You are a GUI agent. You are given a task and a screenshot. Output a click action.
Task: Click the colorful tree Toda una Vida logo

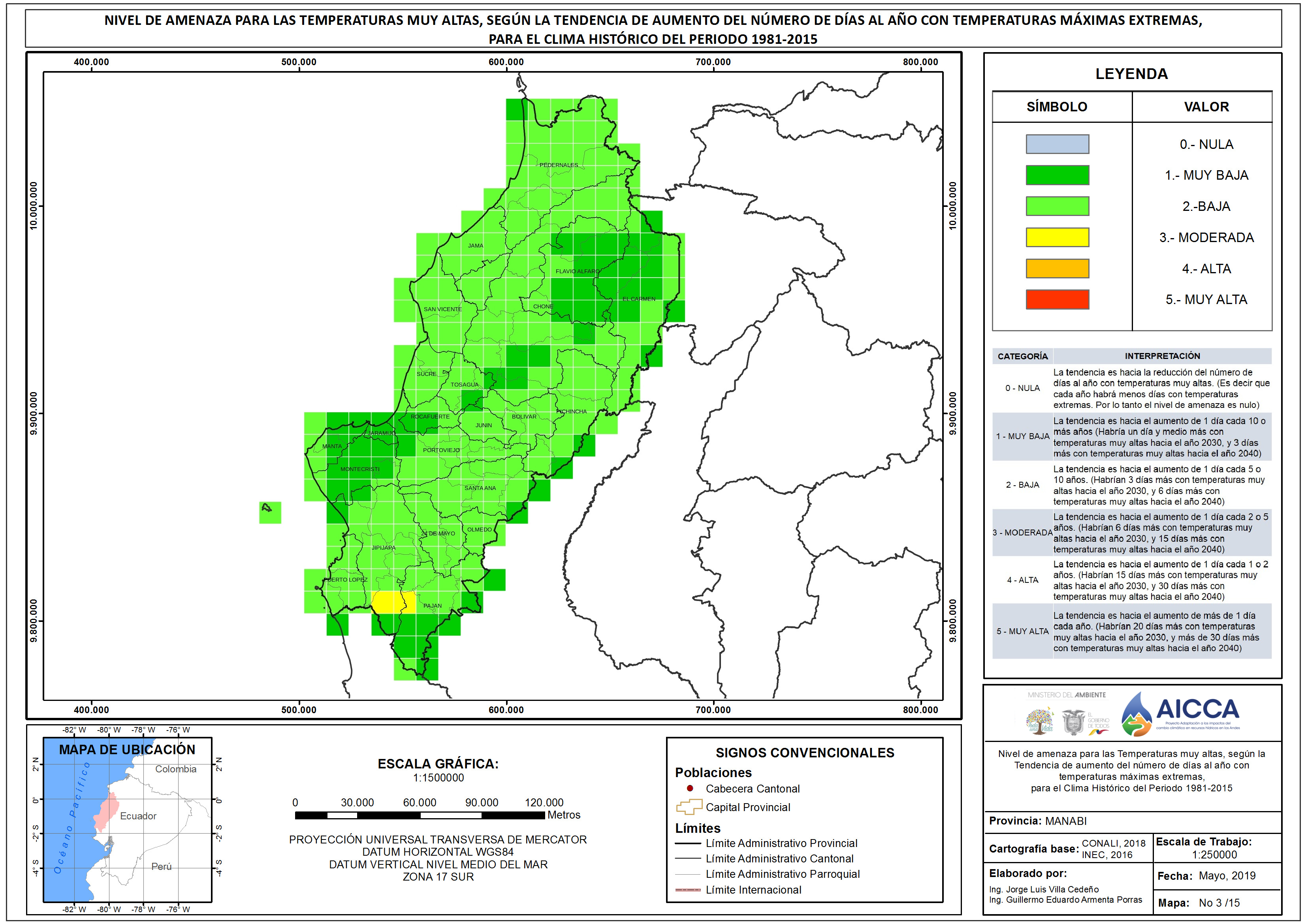(x=1040, y=720)
